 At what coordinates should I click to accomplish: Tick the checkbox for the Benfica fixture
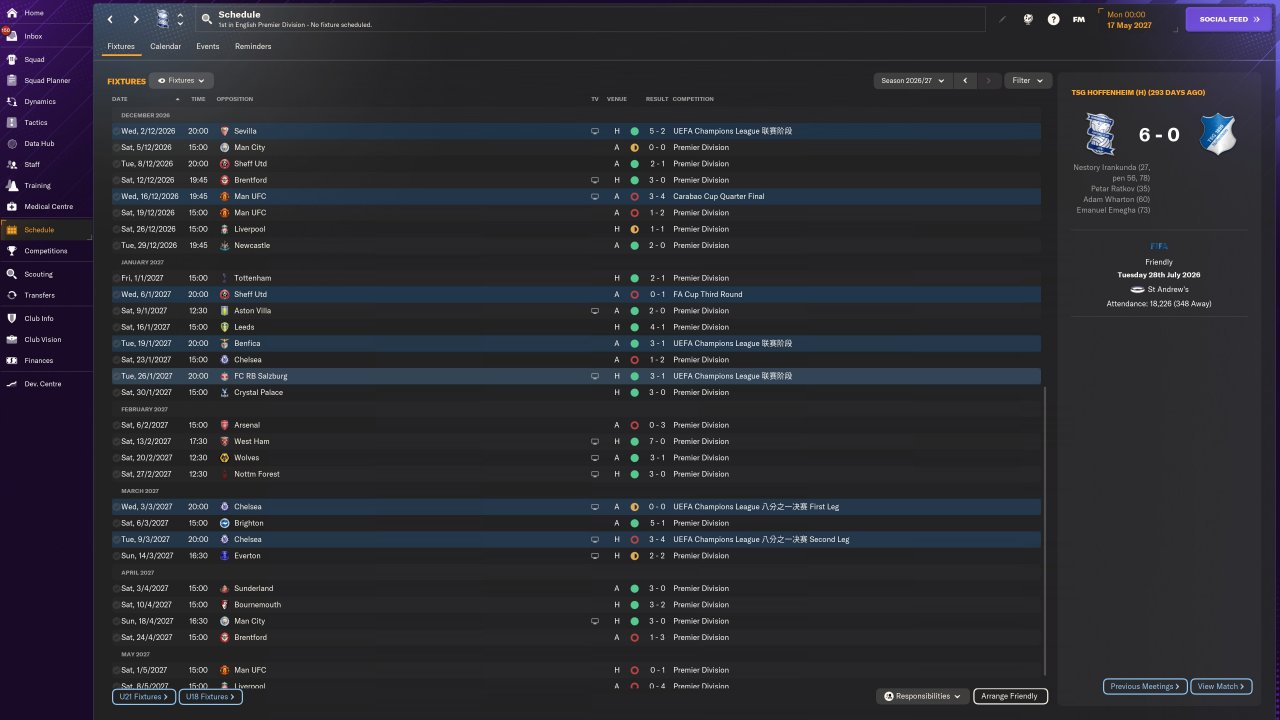[x=116, y=343]
